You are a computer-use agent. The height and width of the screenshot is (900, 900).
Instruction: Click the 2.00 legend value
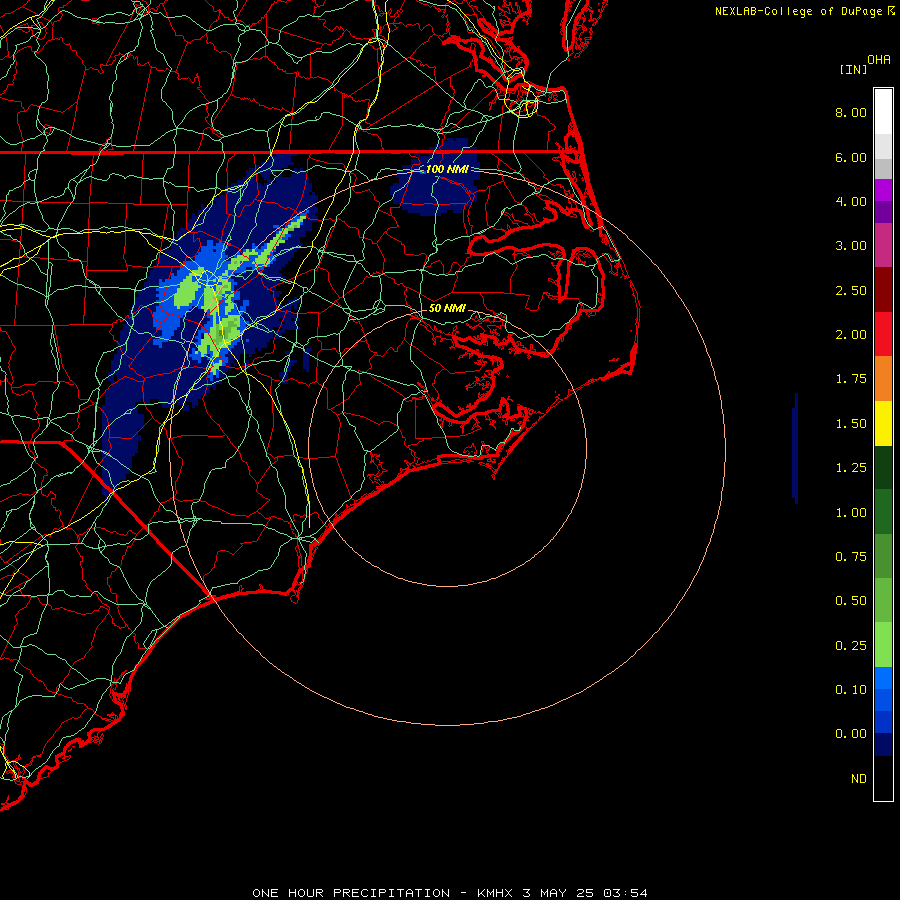click(851, 335)
